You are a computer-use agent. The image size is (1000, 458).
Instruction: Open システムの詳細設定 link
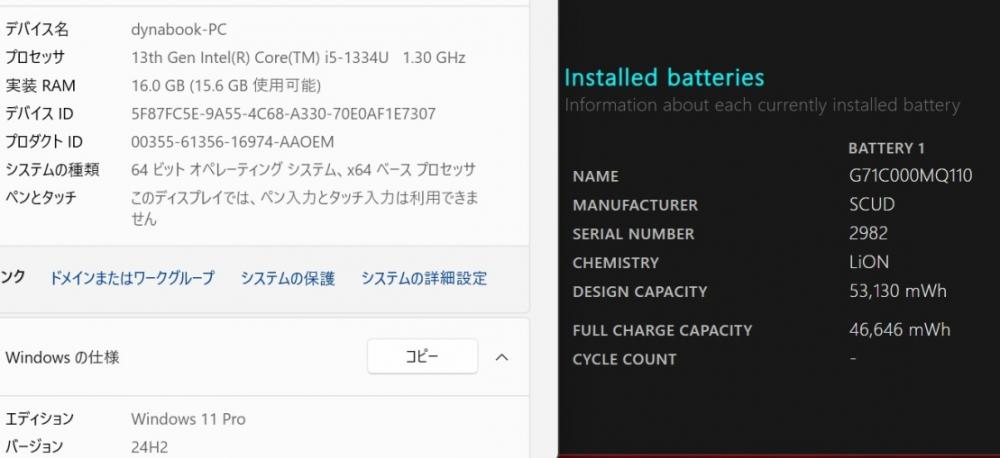(424, 278)
